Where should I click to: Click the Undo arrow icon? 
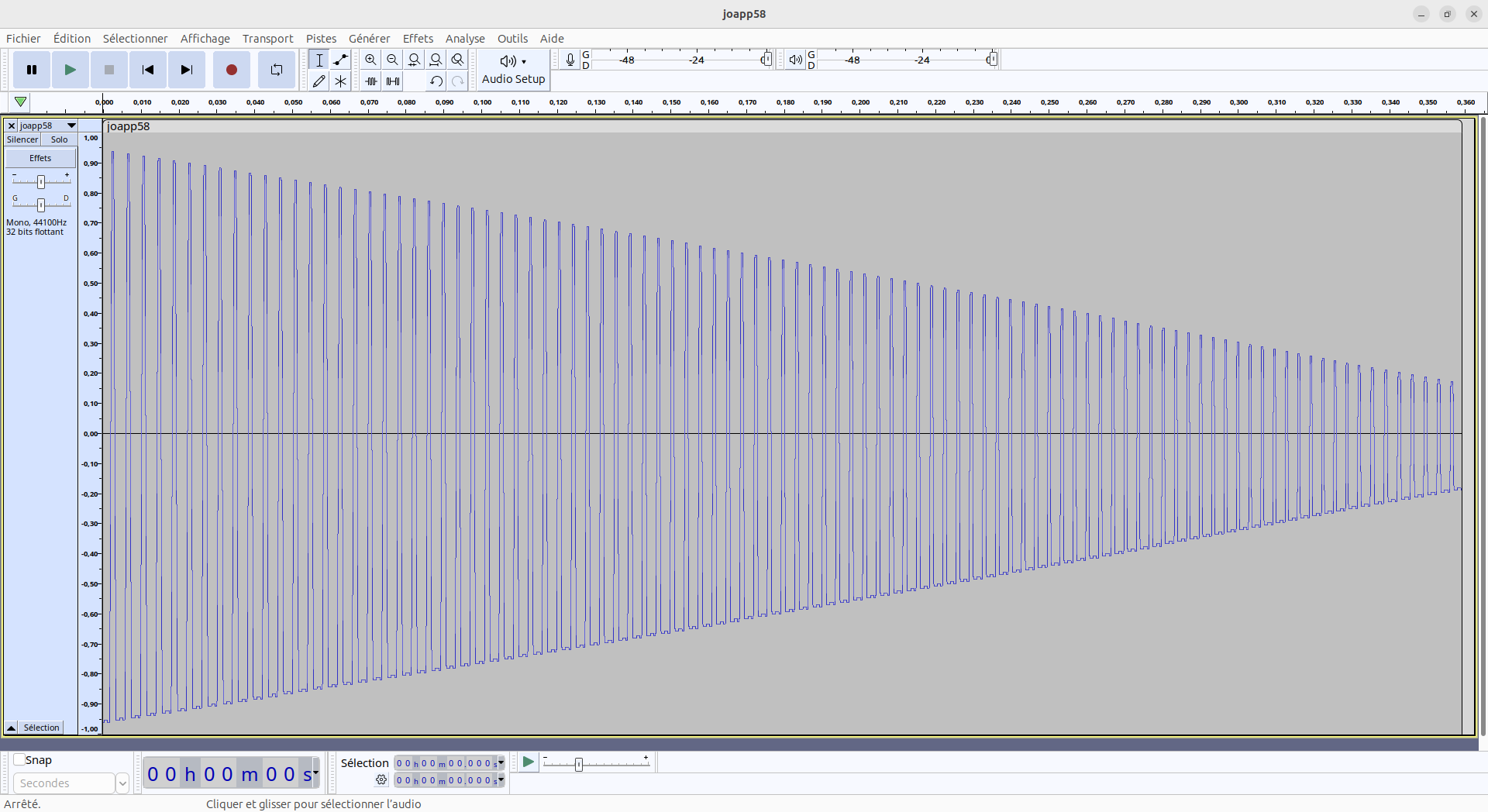(x=436, y=81)
